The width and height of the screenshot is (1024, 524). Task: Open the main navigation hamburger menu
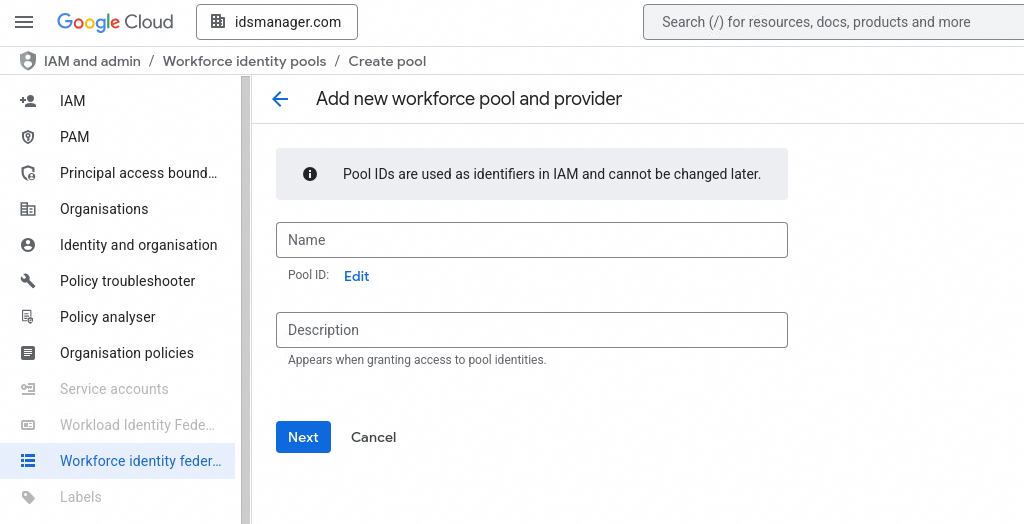tap(24, 22)
